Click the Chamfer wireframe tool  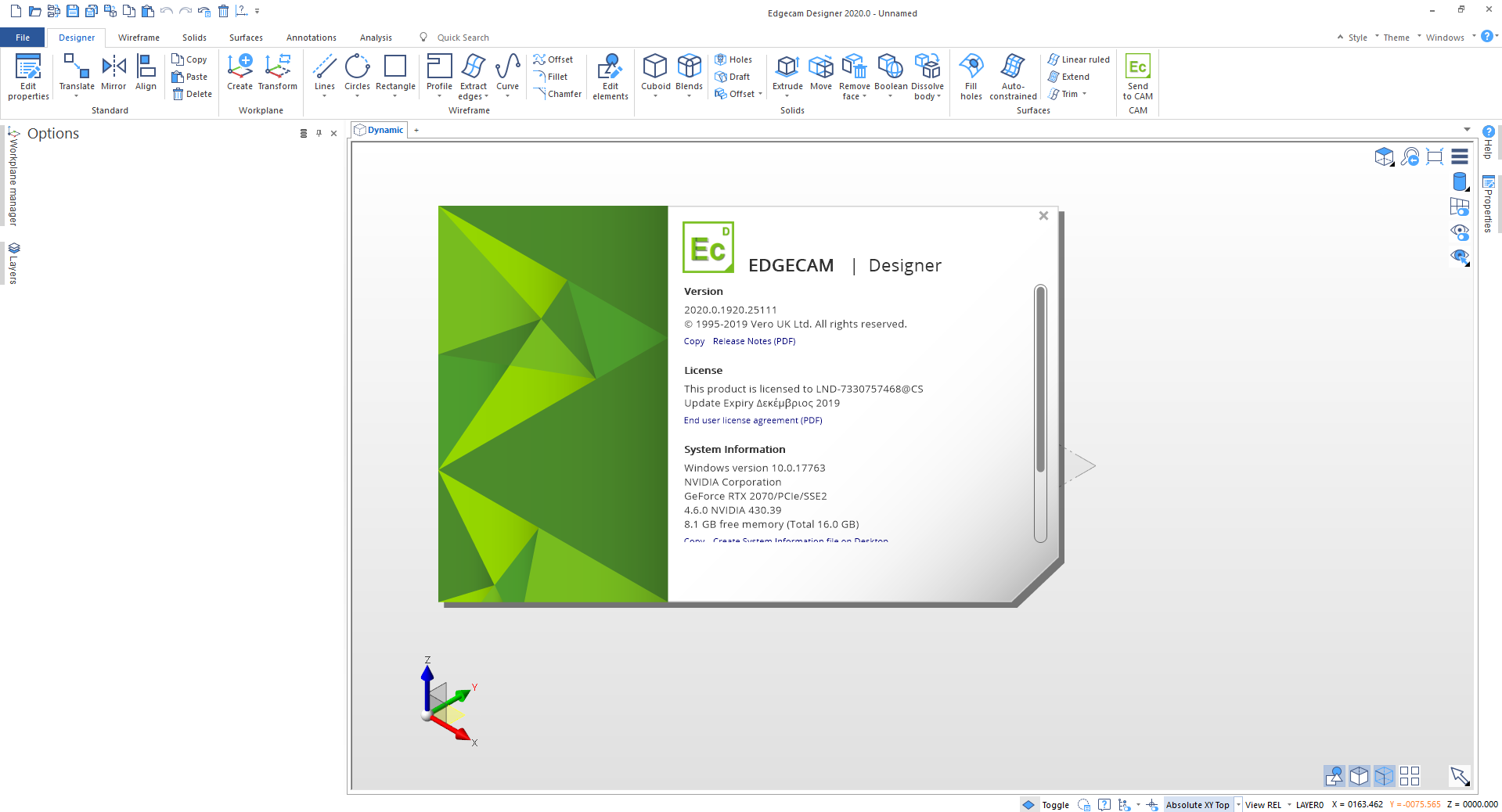pos(557,94)
